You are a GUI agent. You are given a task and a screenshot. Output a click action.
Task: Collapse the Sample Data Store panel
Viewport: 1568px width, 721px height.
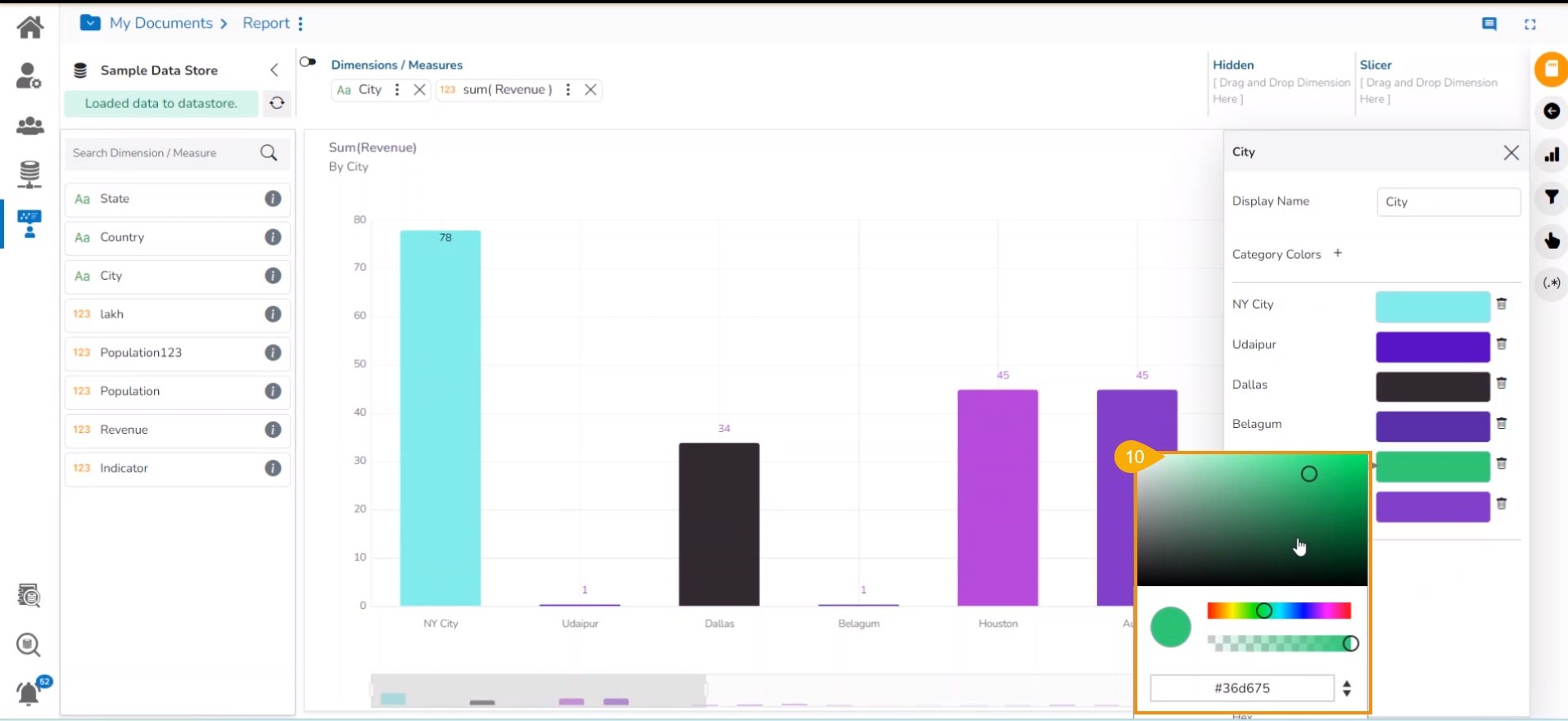274,70
